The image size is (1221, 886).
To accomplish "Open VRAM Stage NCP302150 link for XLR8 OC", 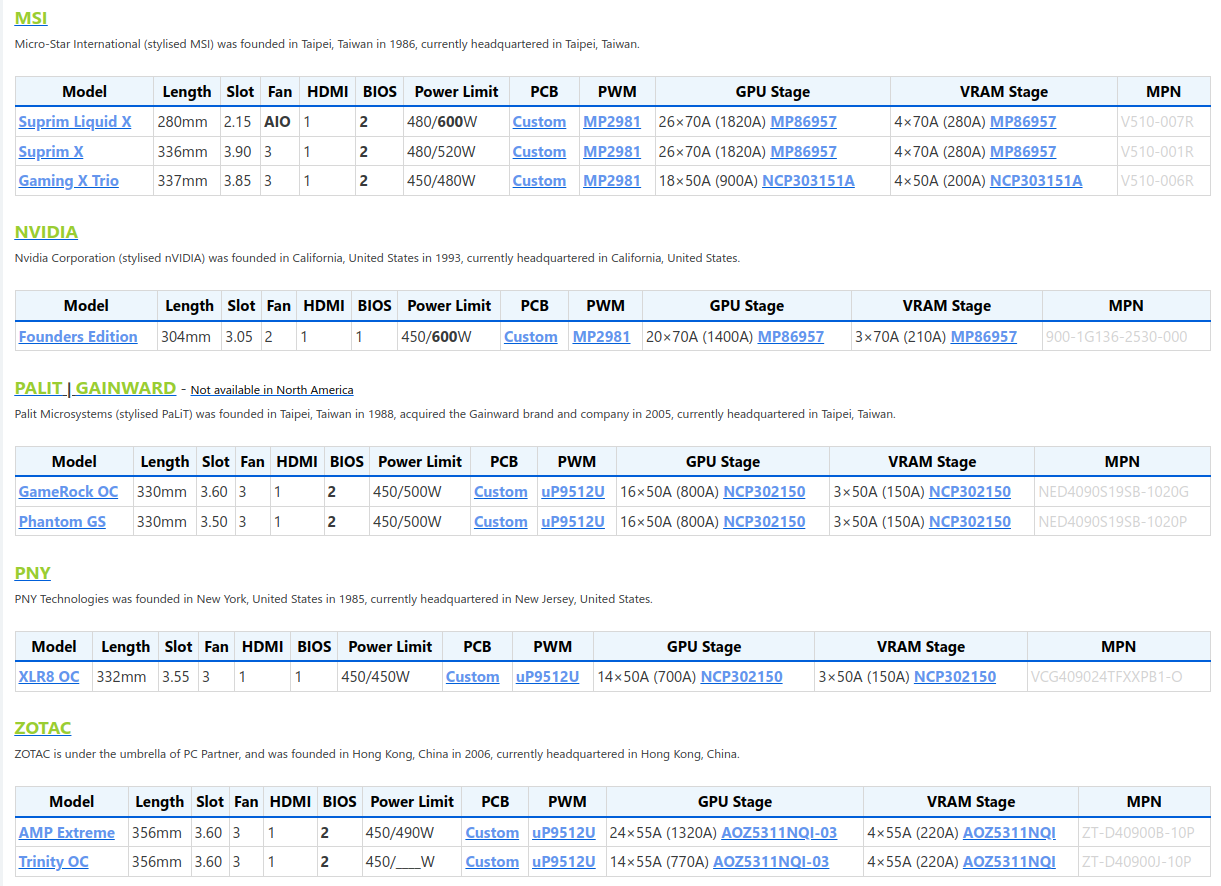I will tap(955, 677).
